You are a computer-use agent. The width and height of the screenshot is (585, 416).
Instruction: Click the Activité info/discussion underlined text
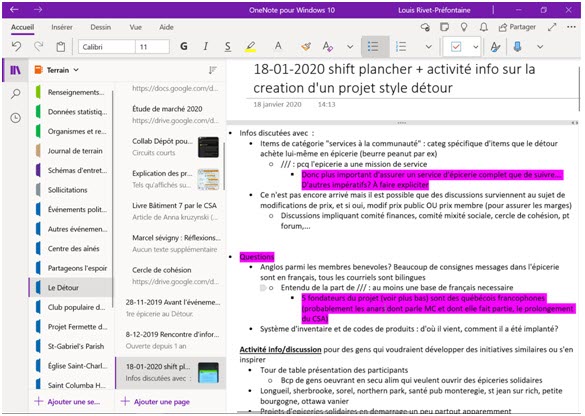pos(280,350)
